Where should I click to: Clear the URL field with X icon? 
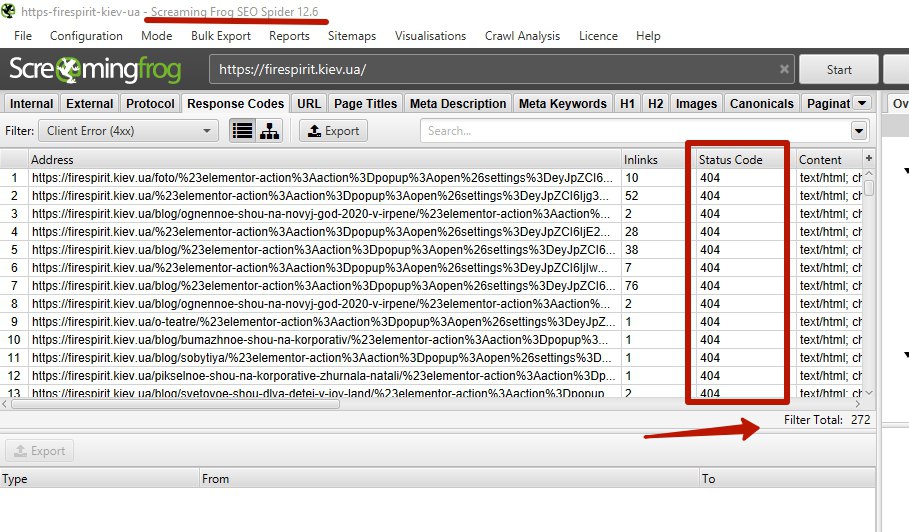point(784,70)
